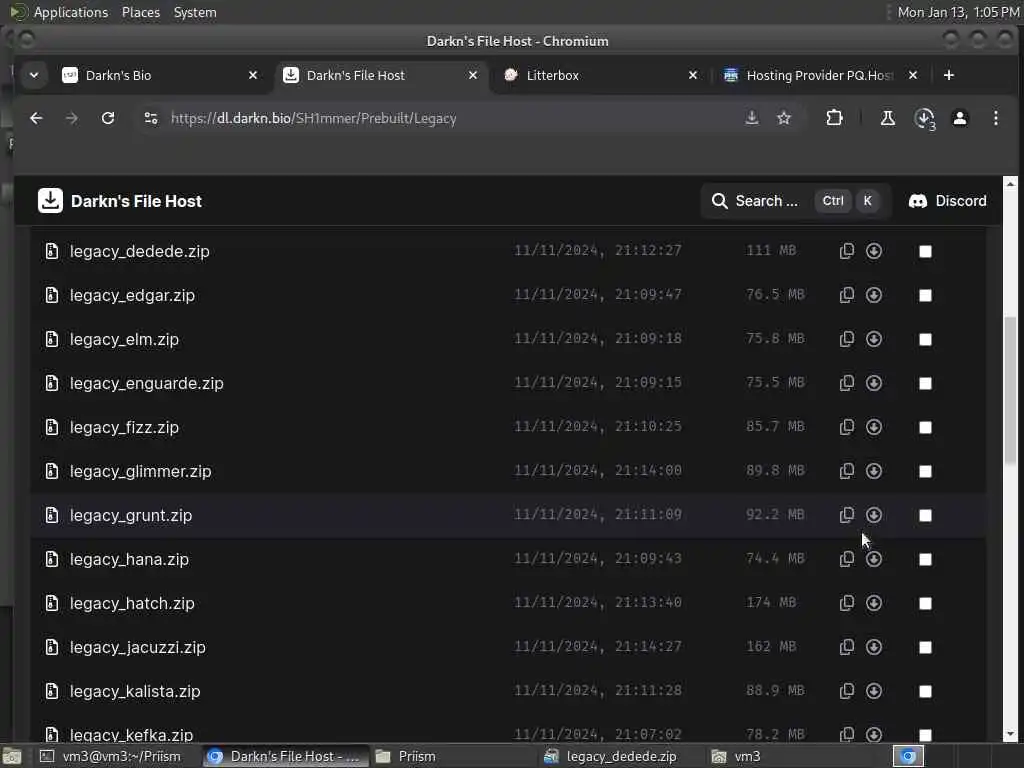Screen dimensions: 1024x768
Task: Switch to Hosting Provider PQ.Host tab
Action: (820, 75)
